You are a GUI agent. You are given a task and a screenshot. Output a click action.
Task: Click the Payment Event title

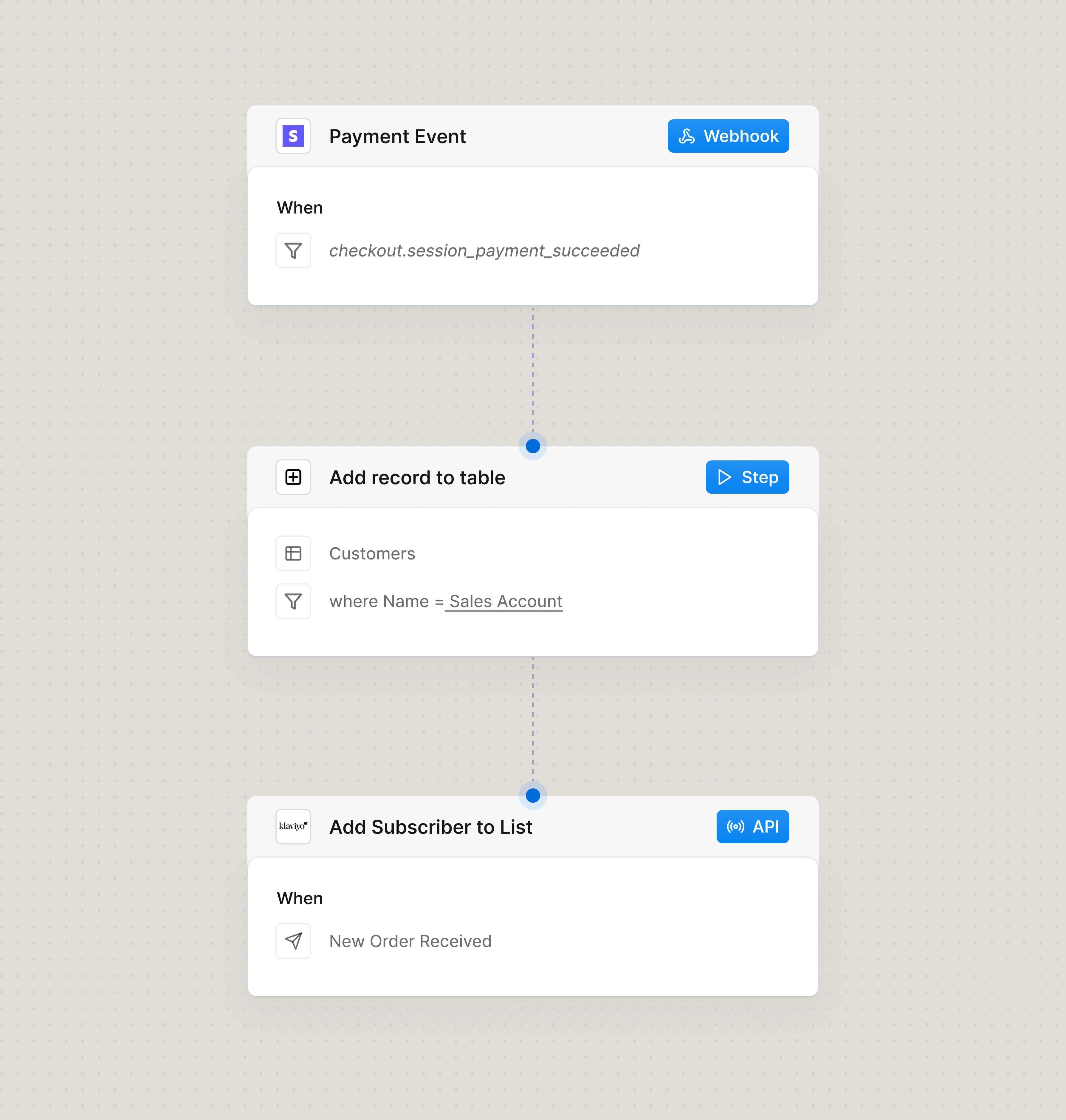397,137
